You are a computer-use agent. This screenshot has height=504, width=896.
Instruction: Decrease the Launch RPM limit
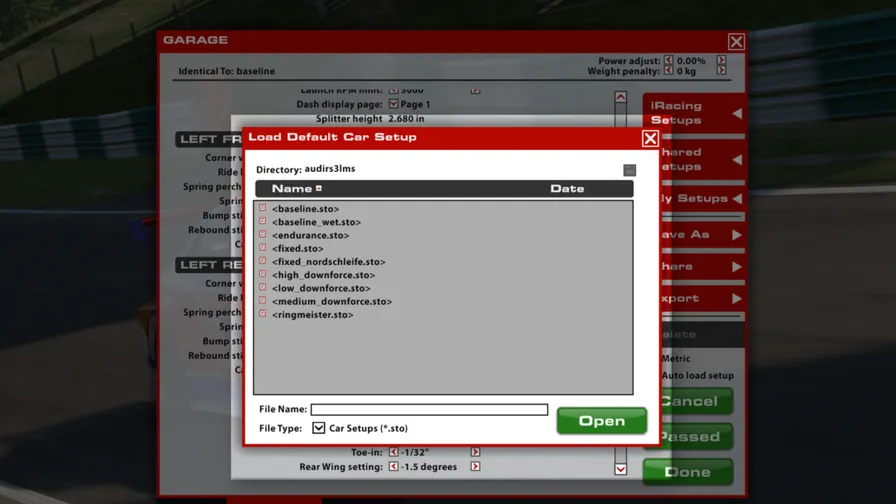393,90
